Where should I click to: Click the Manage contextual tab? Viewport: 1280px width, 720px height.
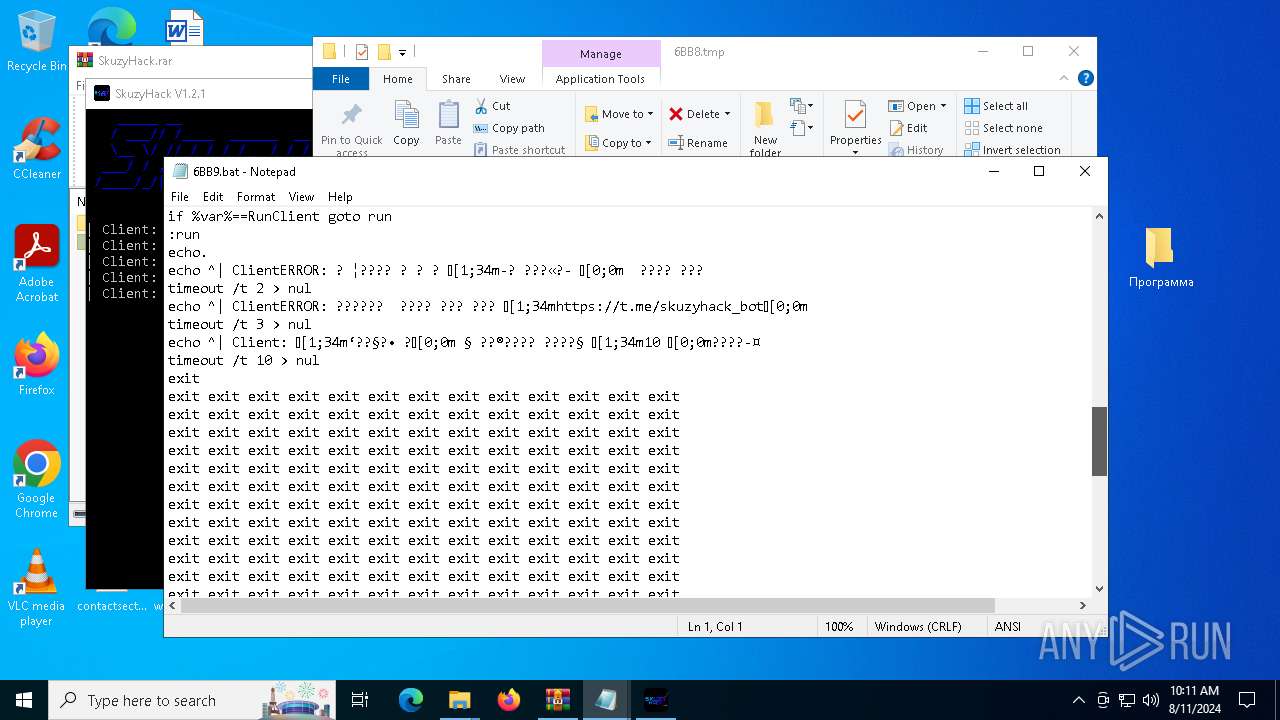click(x=600, y=54)
